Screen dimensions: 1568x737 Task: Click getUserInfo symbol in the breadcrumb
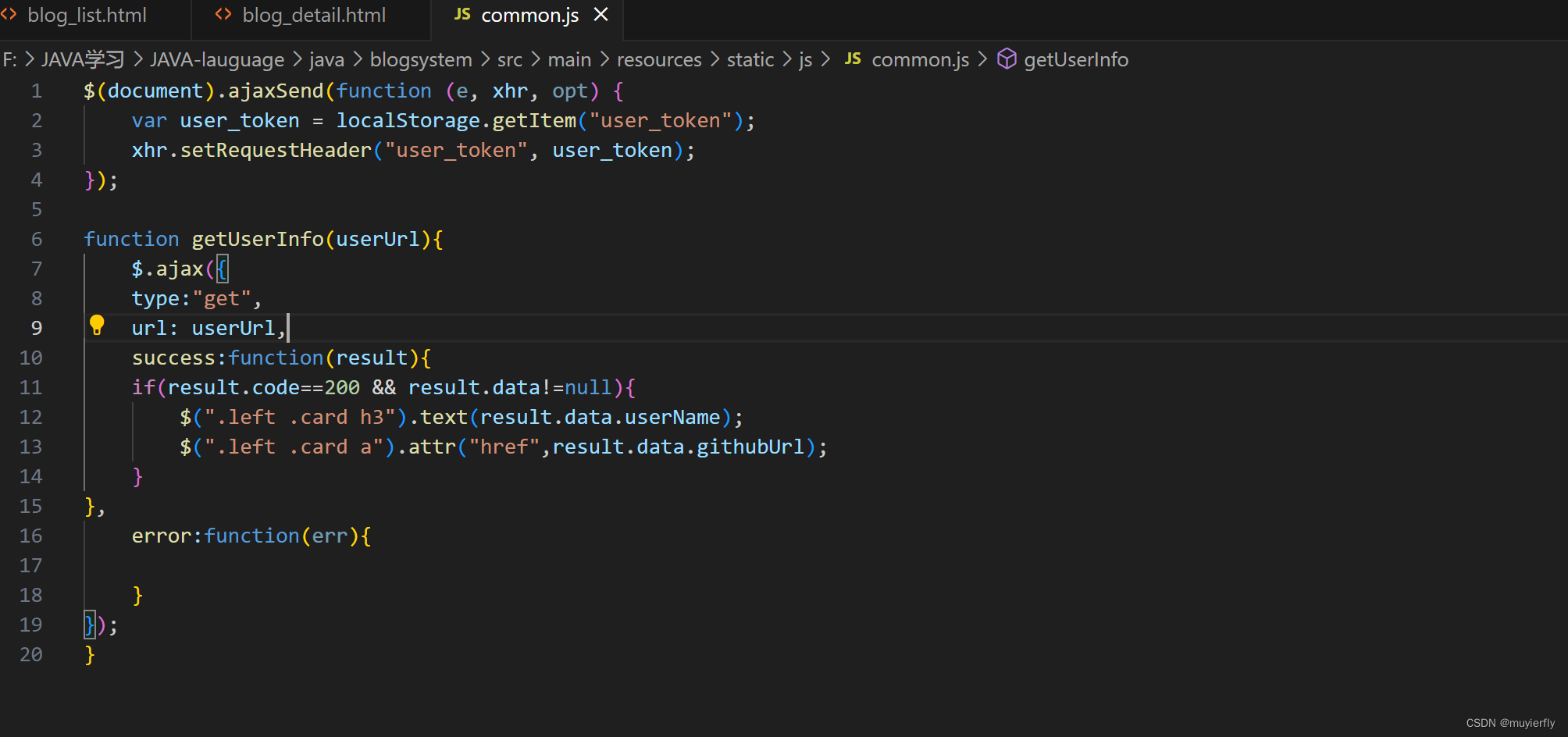(x=1076, y=60)
